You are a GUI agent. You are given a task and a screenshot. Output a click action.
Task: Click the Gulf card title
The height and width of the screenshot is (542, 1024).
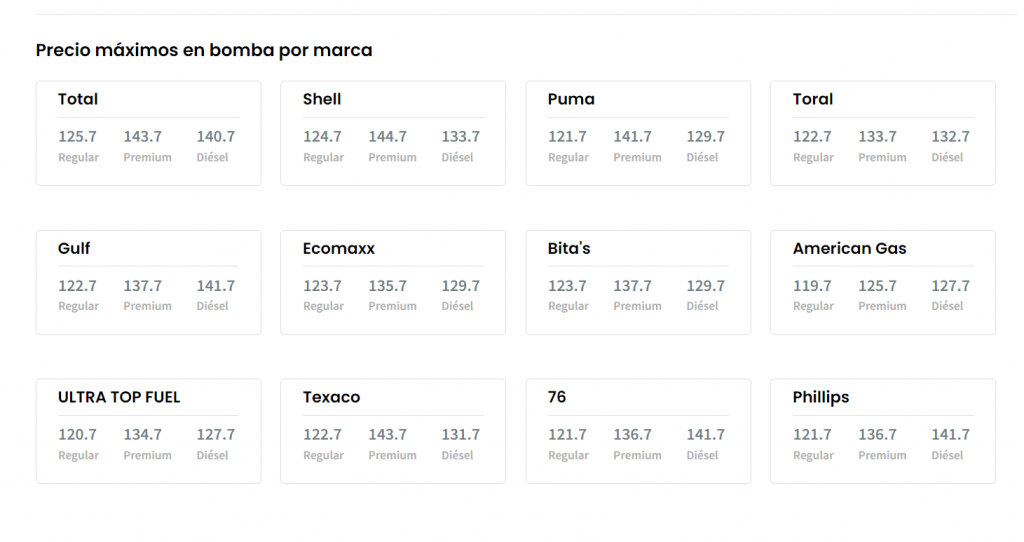[74, 248]
